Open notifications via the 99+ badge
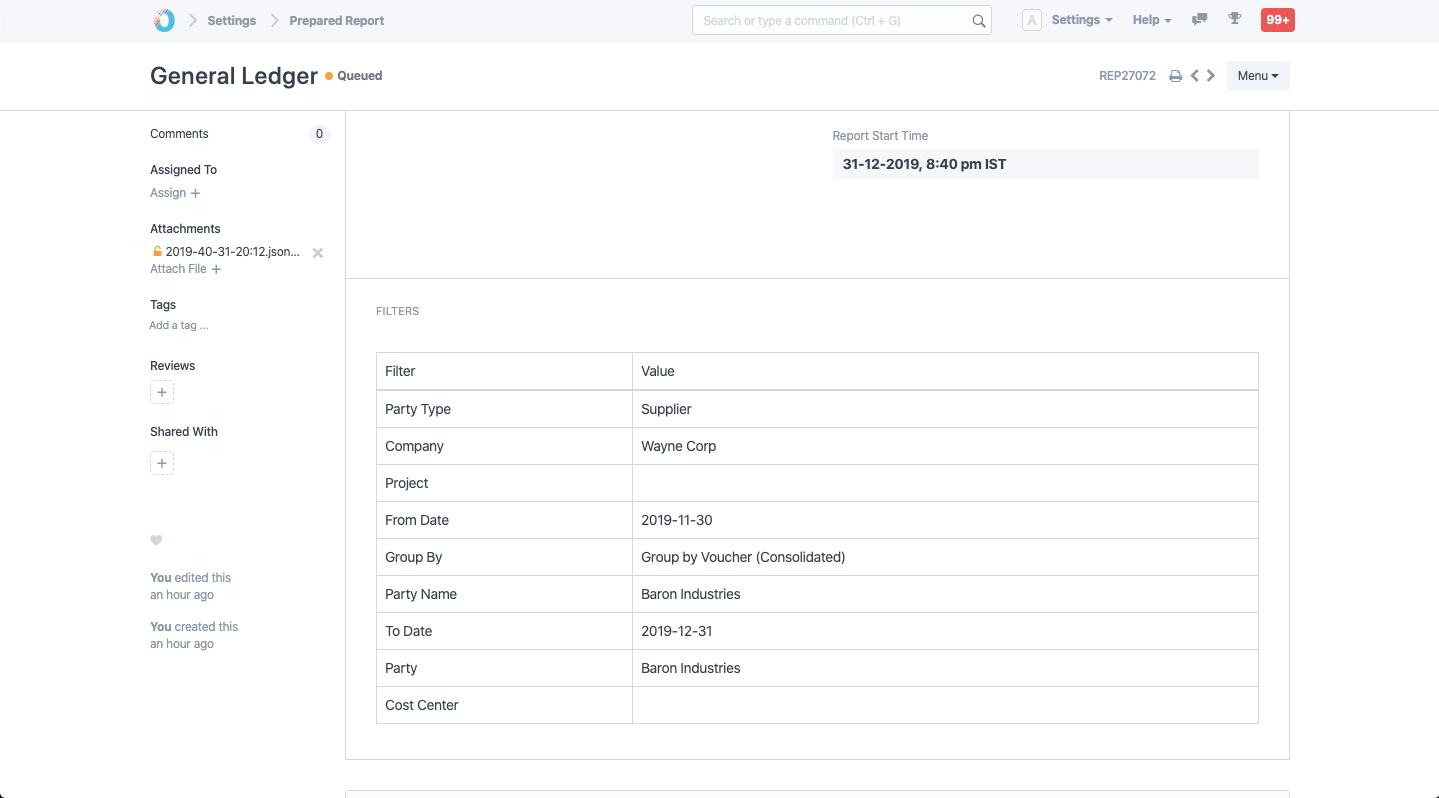The width and height of the screenshot is (1439, 798). (x=1277, y=19)
